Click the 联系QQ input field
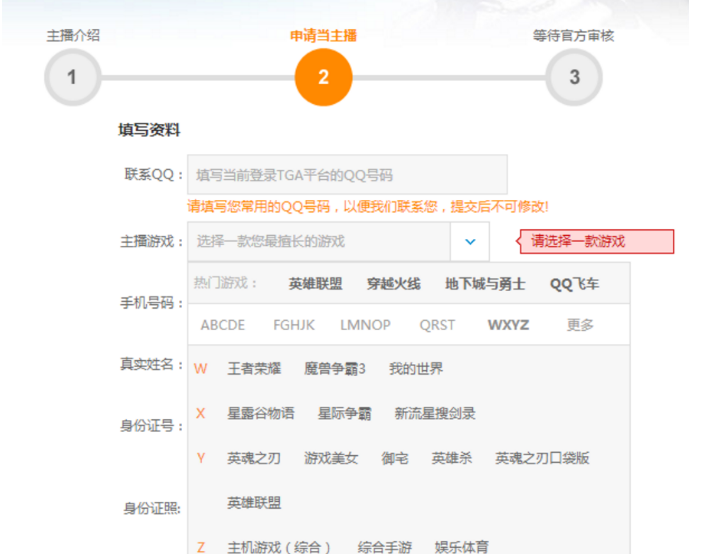701x560 pixels. coord(347,174)
